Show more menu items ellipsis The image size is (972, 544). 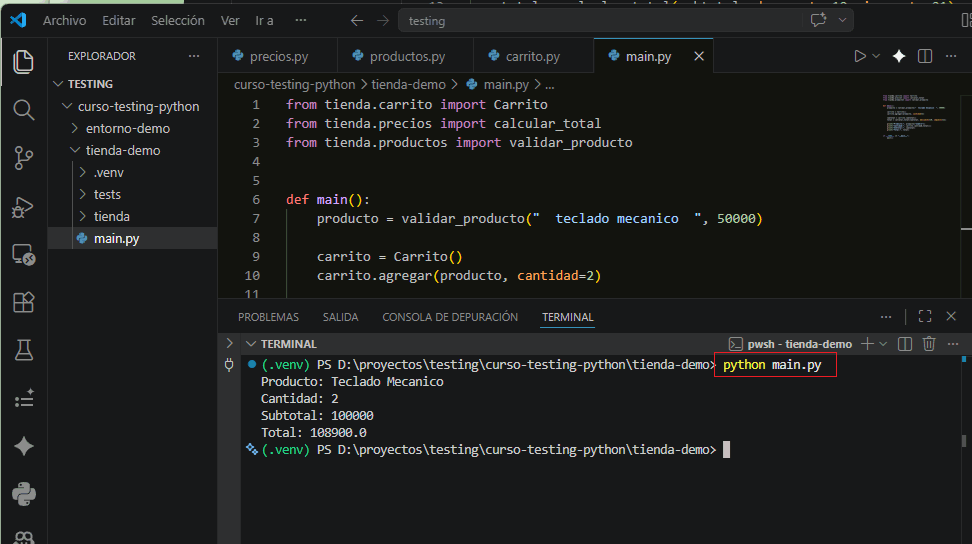coord(301,20)
